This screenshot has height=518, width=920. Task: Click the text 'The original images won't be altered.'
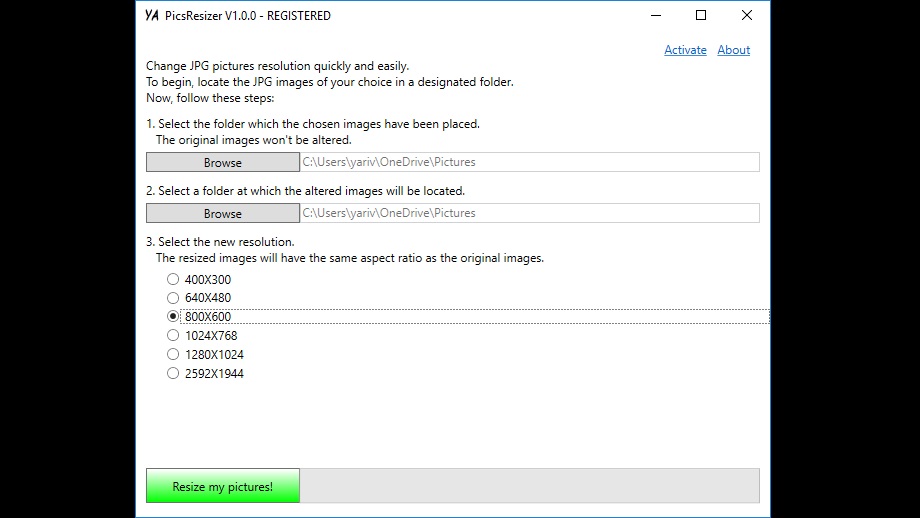253,140
